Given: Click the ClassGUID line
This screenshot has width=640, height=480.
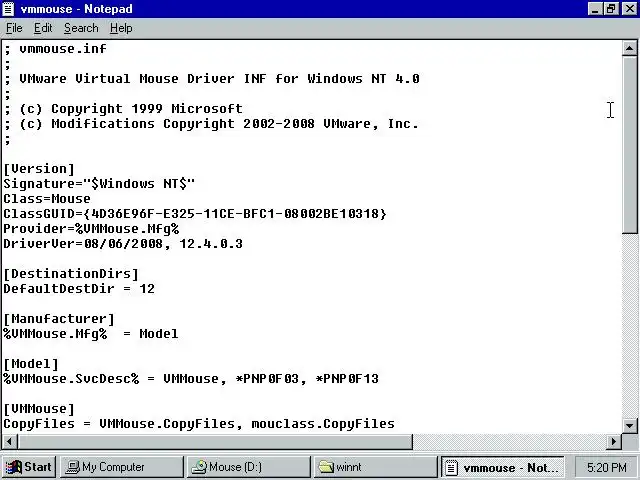Looking at the screenshot, I should coord(195,213).
